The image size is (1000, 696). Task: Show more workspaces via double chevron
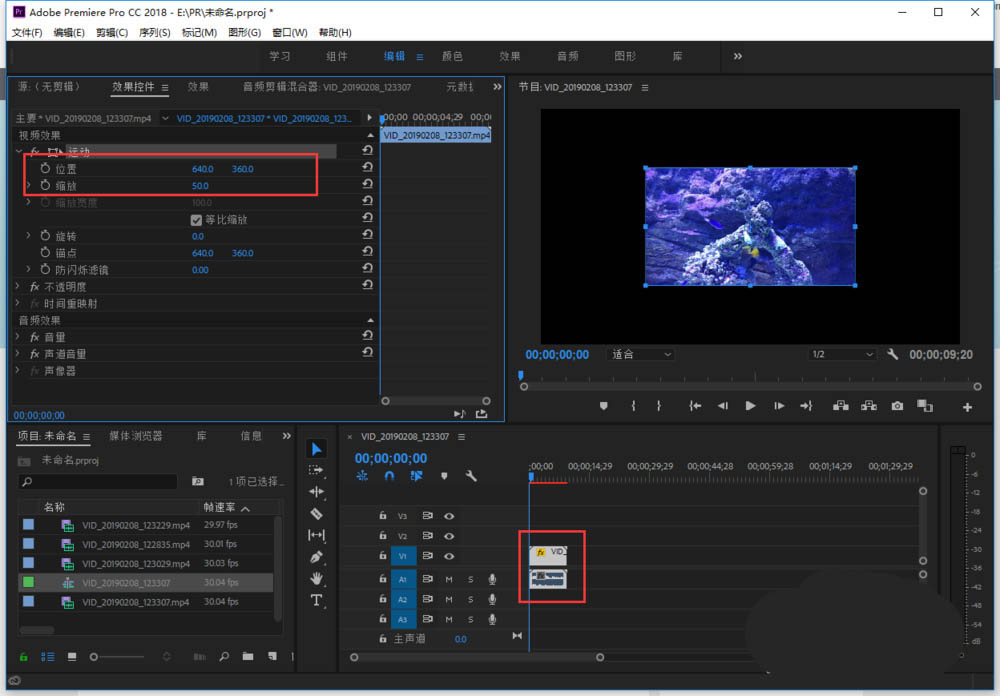tap(737, 56)
